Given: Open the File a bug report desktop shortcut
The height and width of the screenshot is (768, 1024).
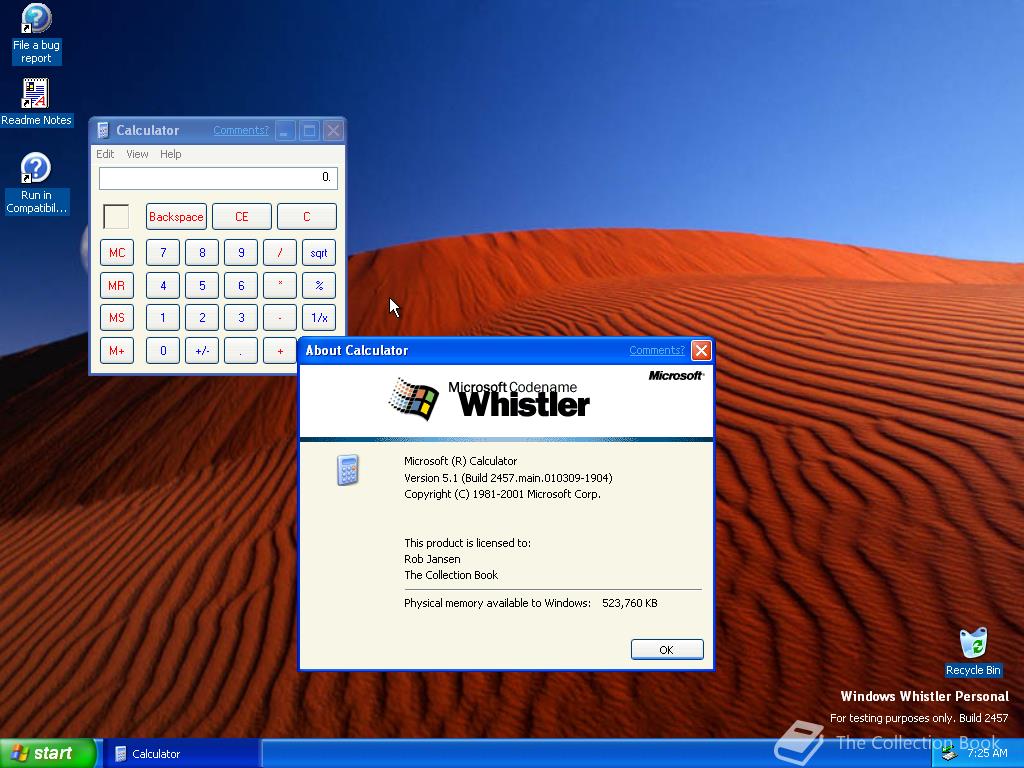Looking at the screenshot, I should pos(36,34).
